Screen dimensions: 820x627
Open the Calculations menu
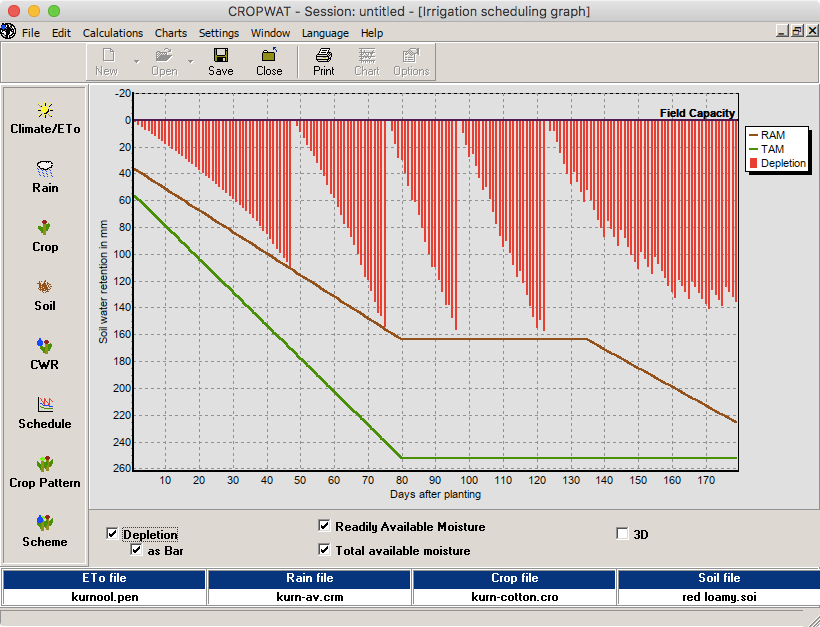112,33
